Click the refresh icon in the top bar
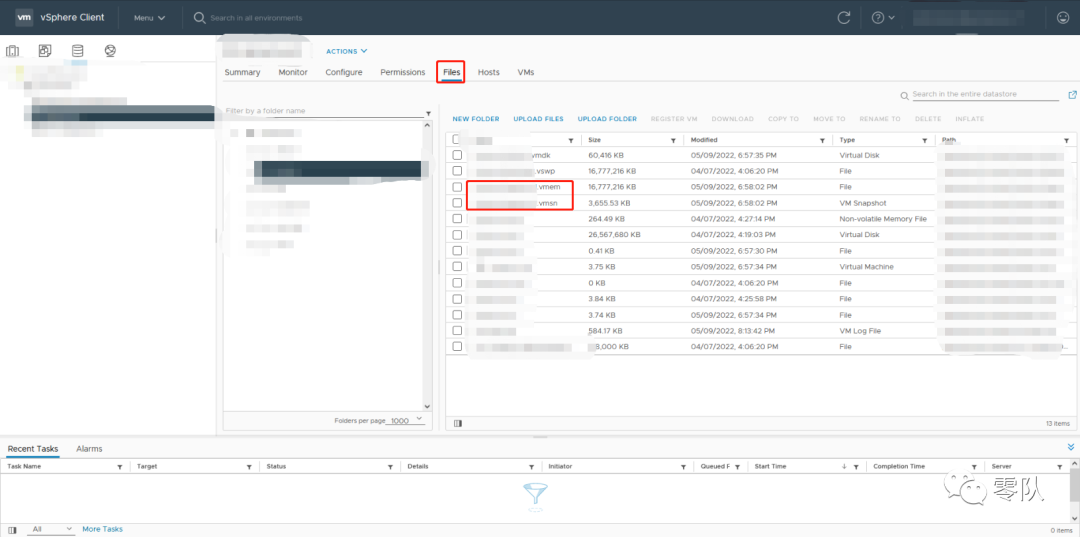The height and width of the screenshot is (537, 1080). click(844, 18)
